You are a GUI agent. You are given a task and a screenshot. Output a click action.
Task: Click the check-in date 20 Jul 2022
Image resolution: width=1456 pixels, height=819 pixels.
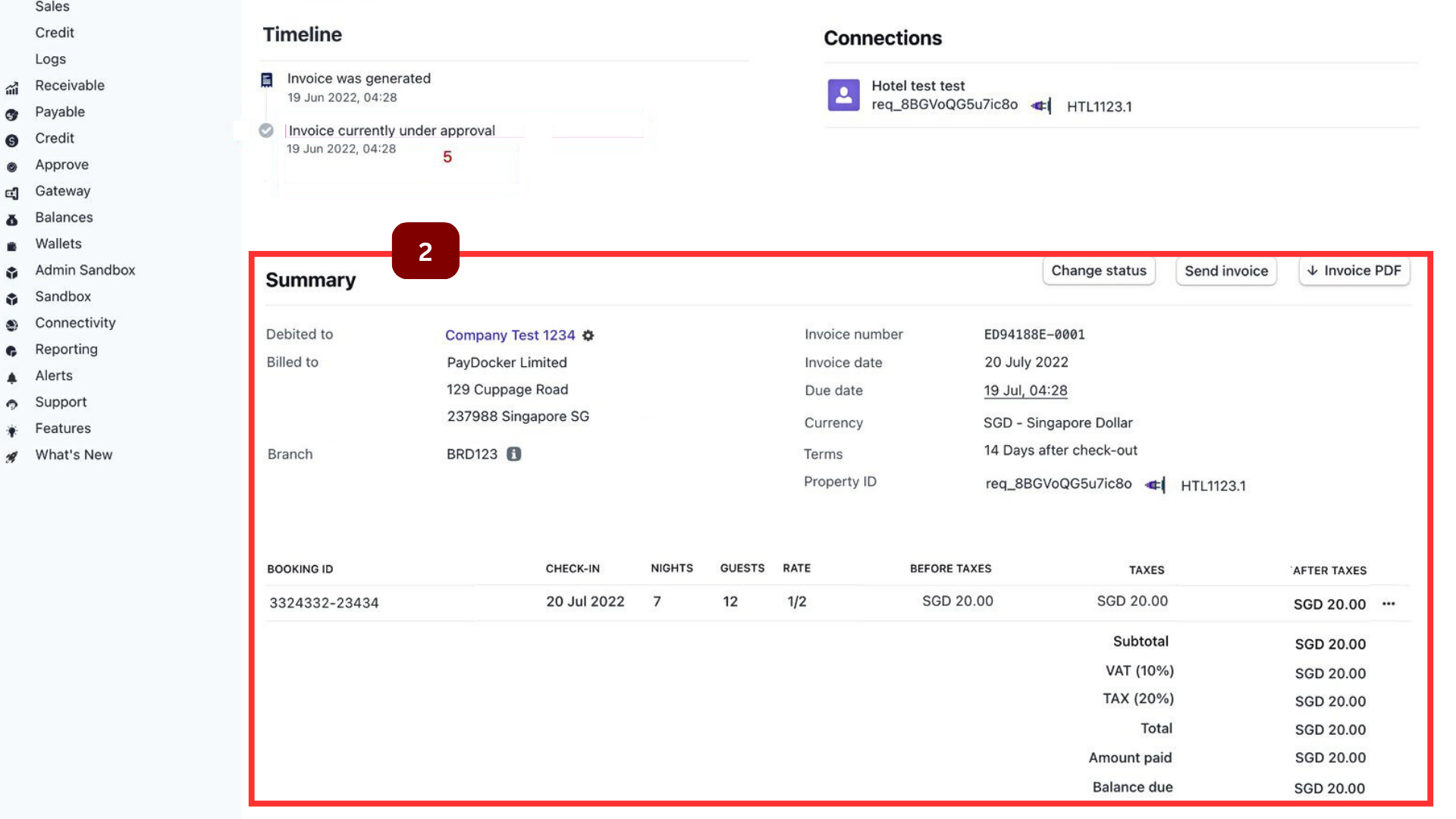click(x=585, y=601)
